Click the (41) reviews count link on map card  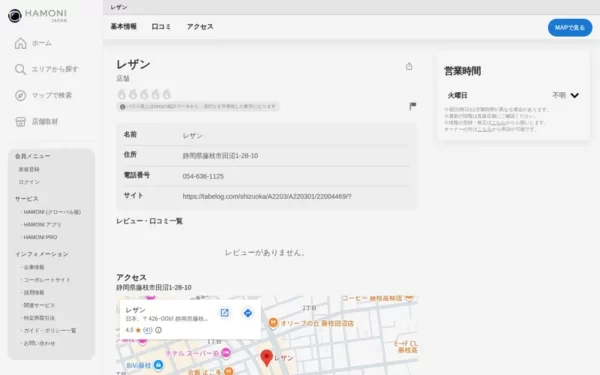tap(148, 330)
